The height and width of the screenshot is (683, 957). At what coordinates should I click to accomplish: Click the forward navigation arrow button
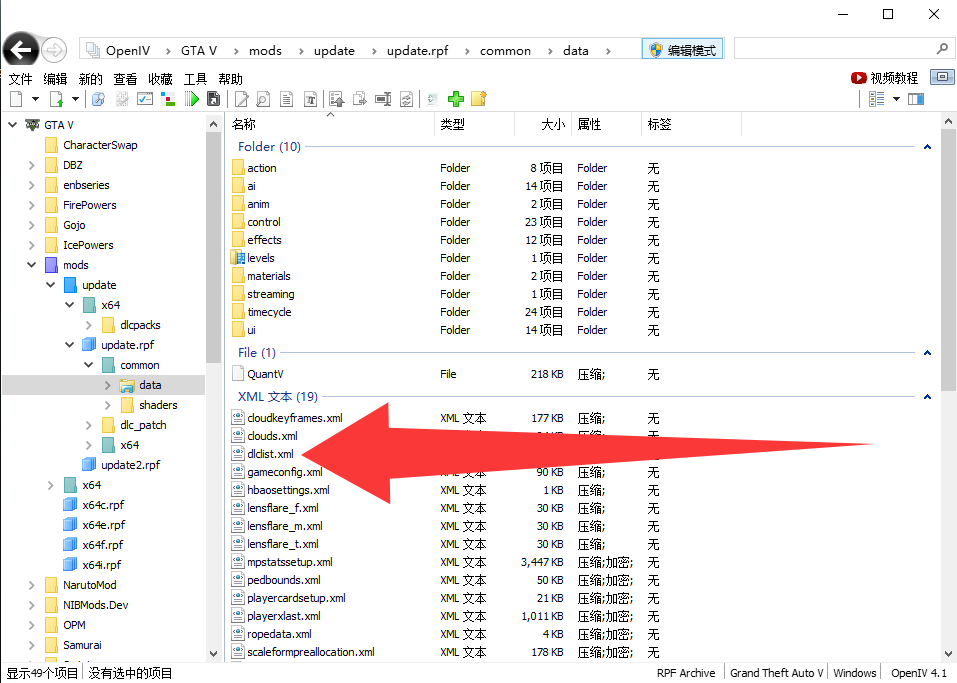[x=54, y=50]
